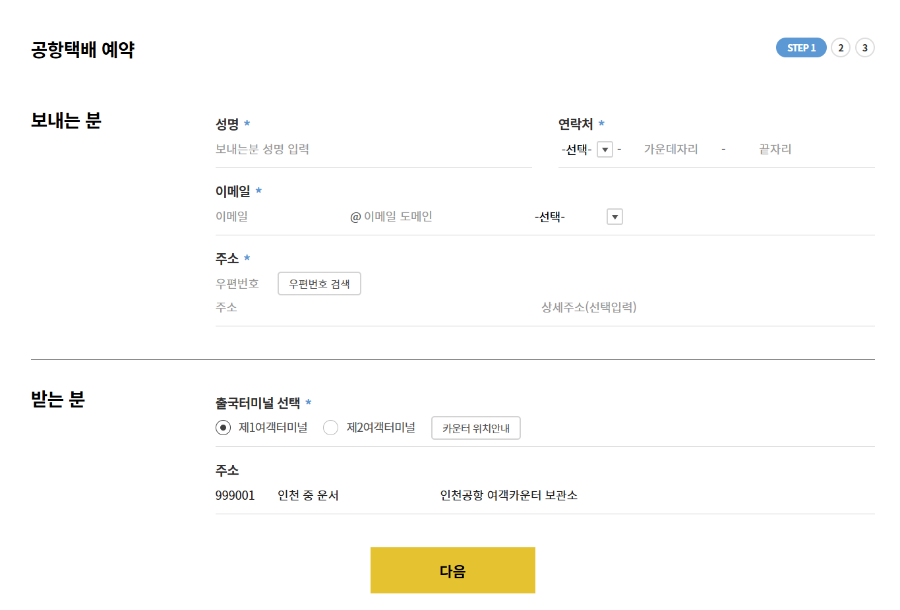Focus the 보내는분 성명 입력 field
The height and width of the screenshot is (610, 900).
pyautogui.click(x=373, y=149)
